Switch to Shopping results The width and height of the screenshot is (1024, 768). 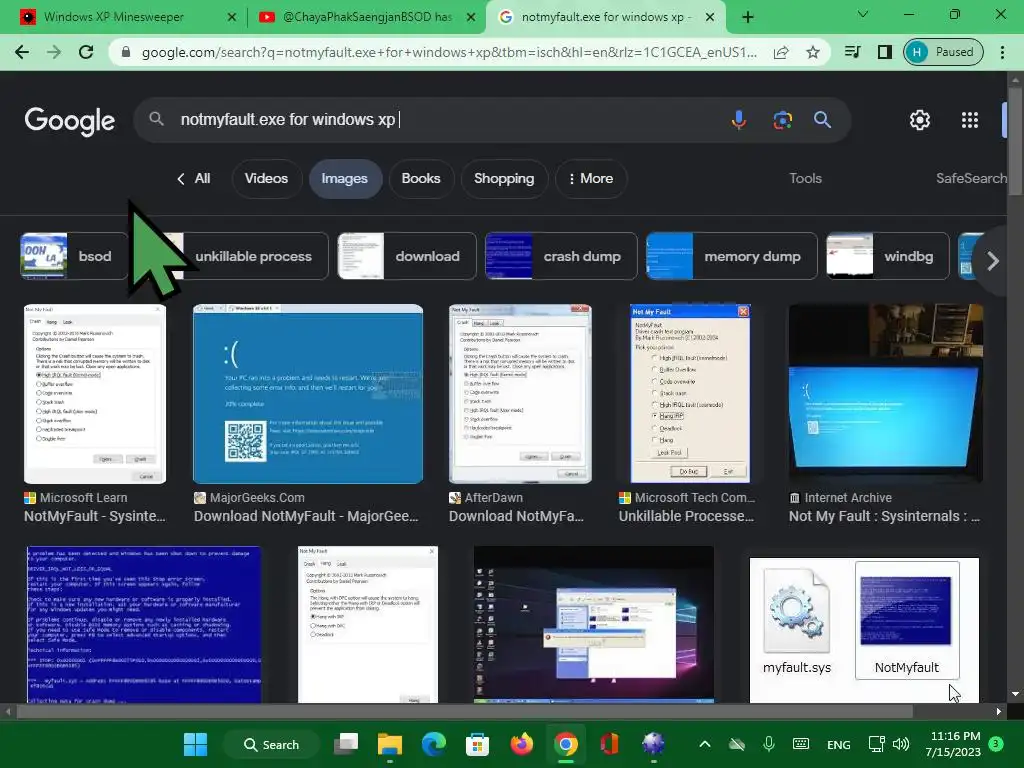[x=504, y=178]
